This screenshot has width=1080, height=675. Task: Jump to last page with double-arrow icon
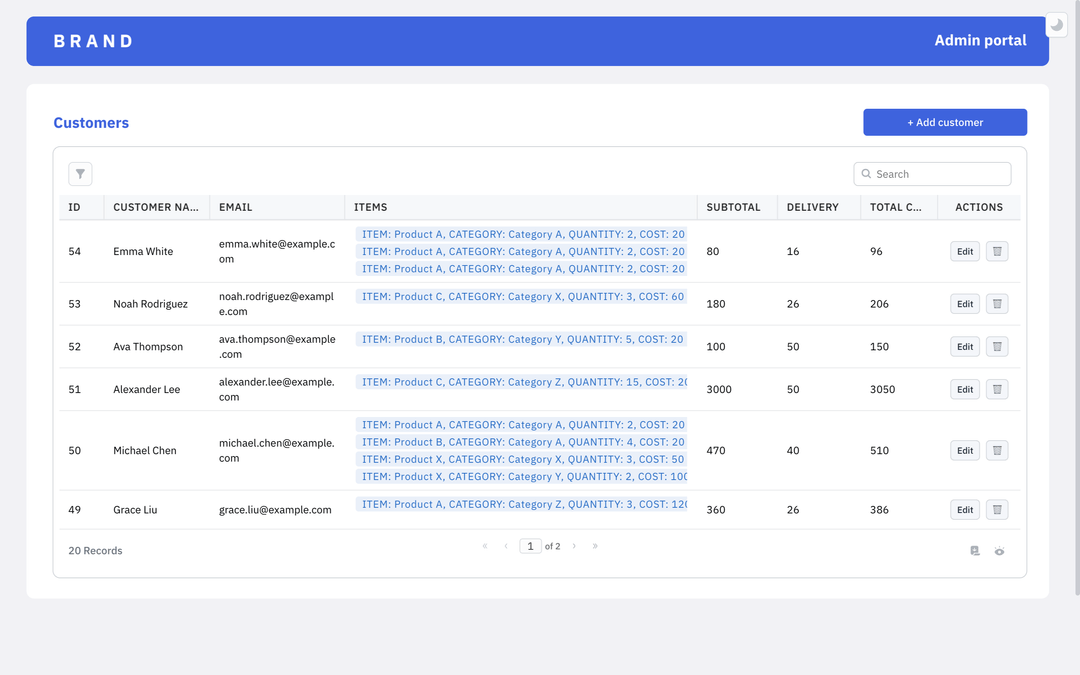coord(595,546)
